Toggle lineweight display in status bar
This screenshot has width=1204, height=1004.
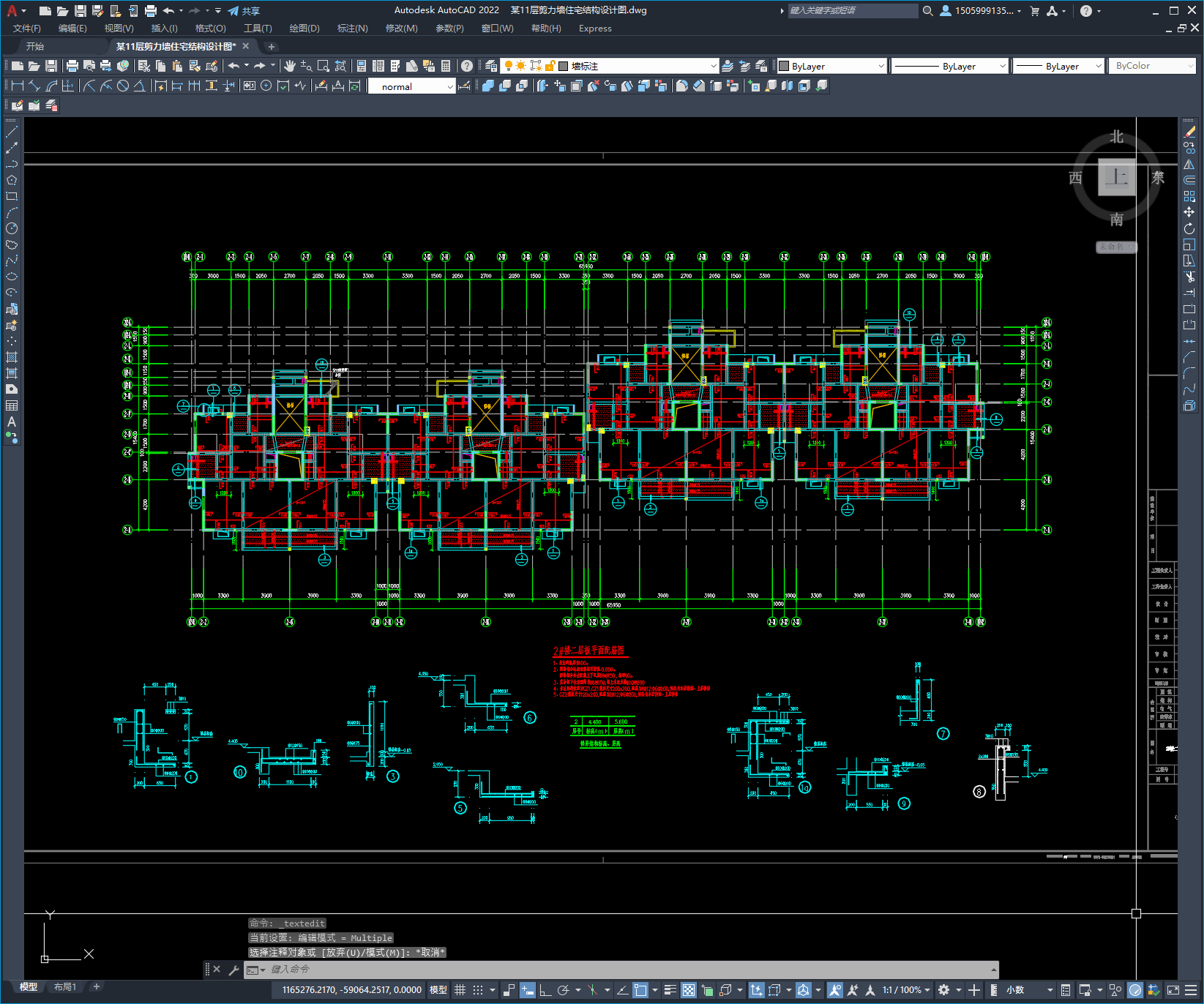tap(670, 990)
